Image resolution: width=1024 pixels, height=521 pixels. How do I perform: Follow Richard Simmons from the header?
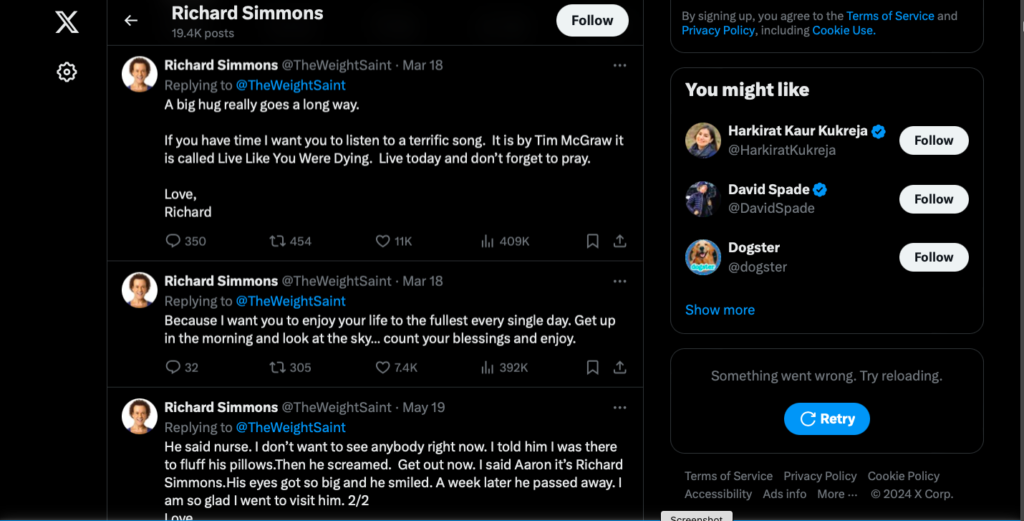point(592,20)
